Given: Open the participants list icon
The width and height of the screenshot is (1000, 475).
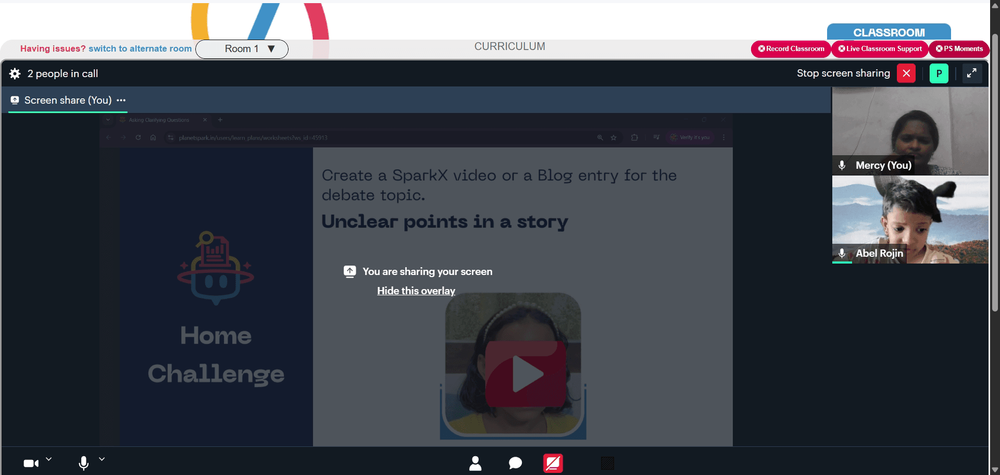Looking at the screenshot, I should pos(475,463).
